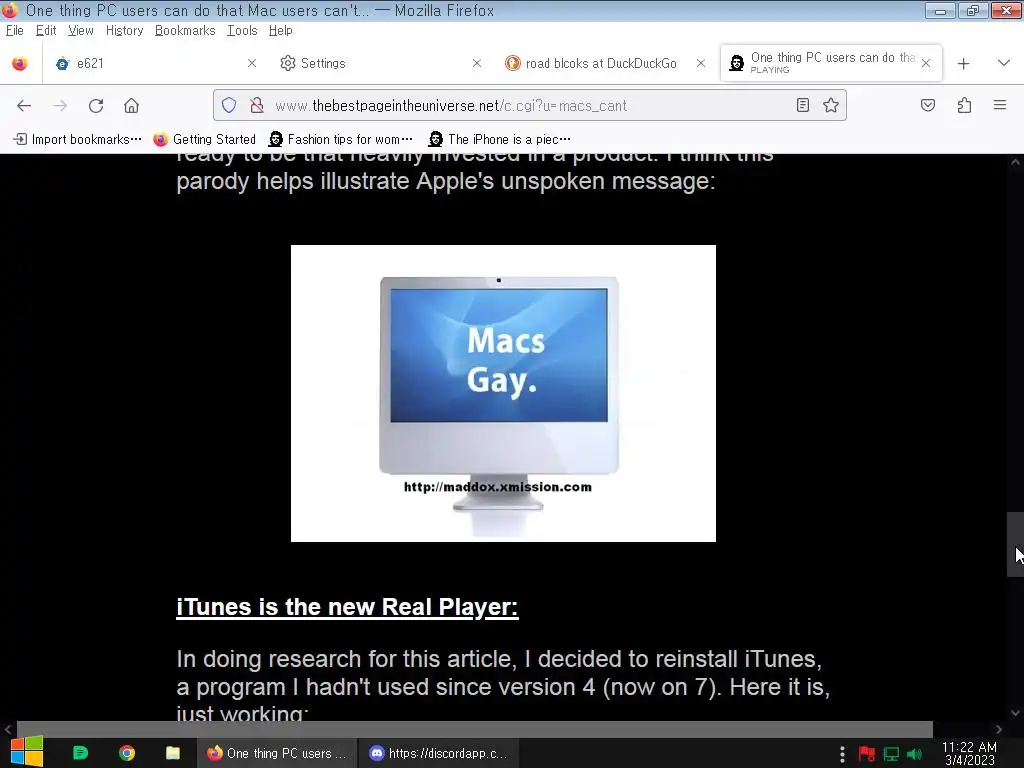
Task: Click vertical scrollbar down arrow
Action: [x=1015, y=713]
